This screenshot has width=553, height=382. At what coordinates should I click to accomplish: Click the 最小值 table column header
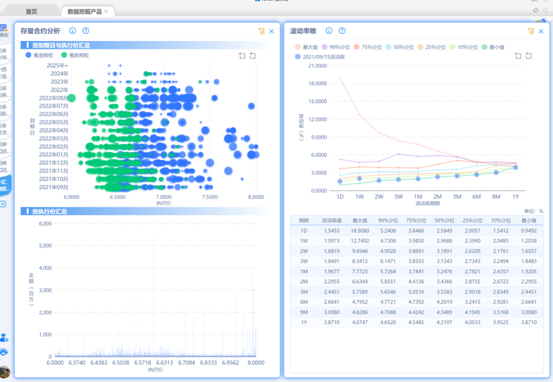pyautogui.click(x=529, y=220)
